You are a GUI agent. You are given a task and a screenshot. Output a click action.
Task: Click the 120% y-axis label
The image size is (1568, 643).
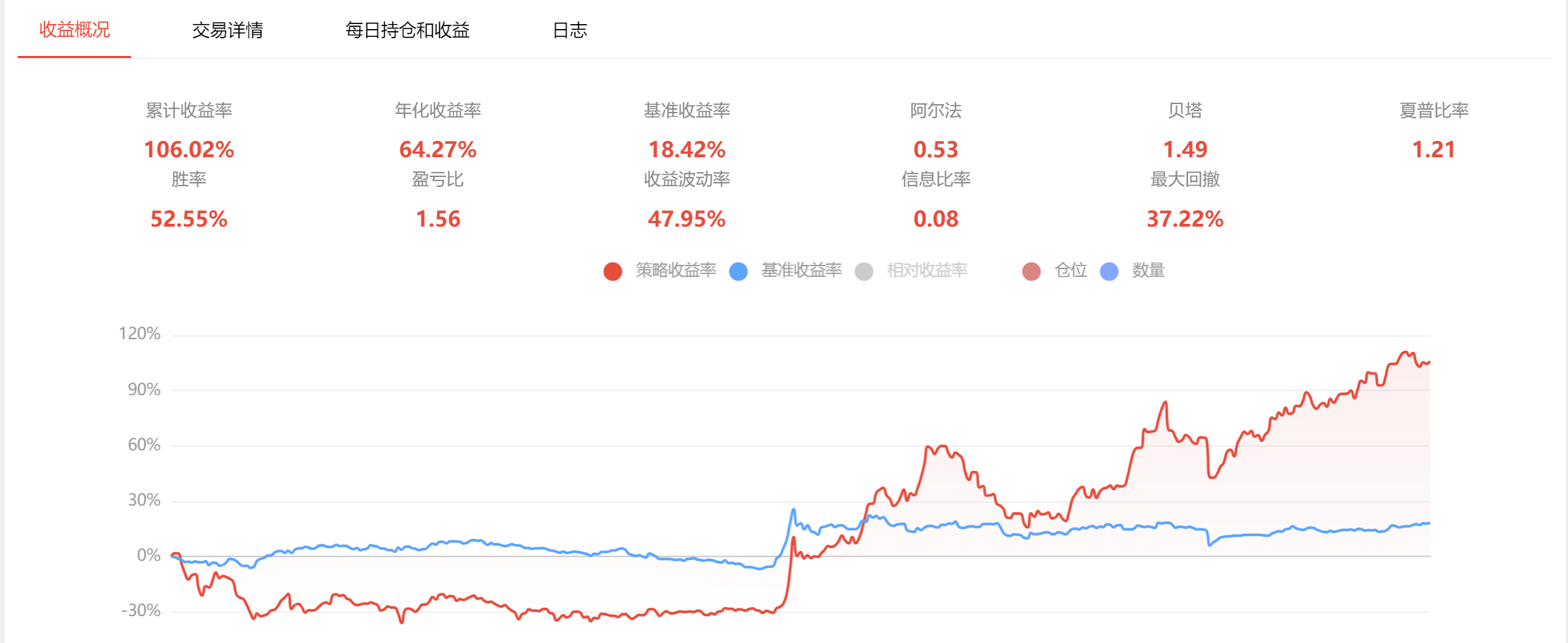coord(140,334)
